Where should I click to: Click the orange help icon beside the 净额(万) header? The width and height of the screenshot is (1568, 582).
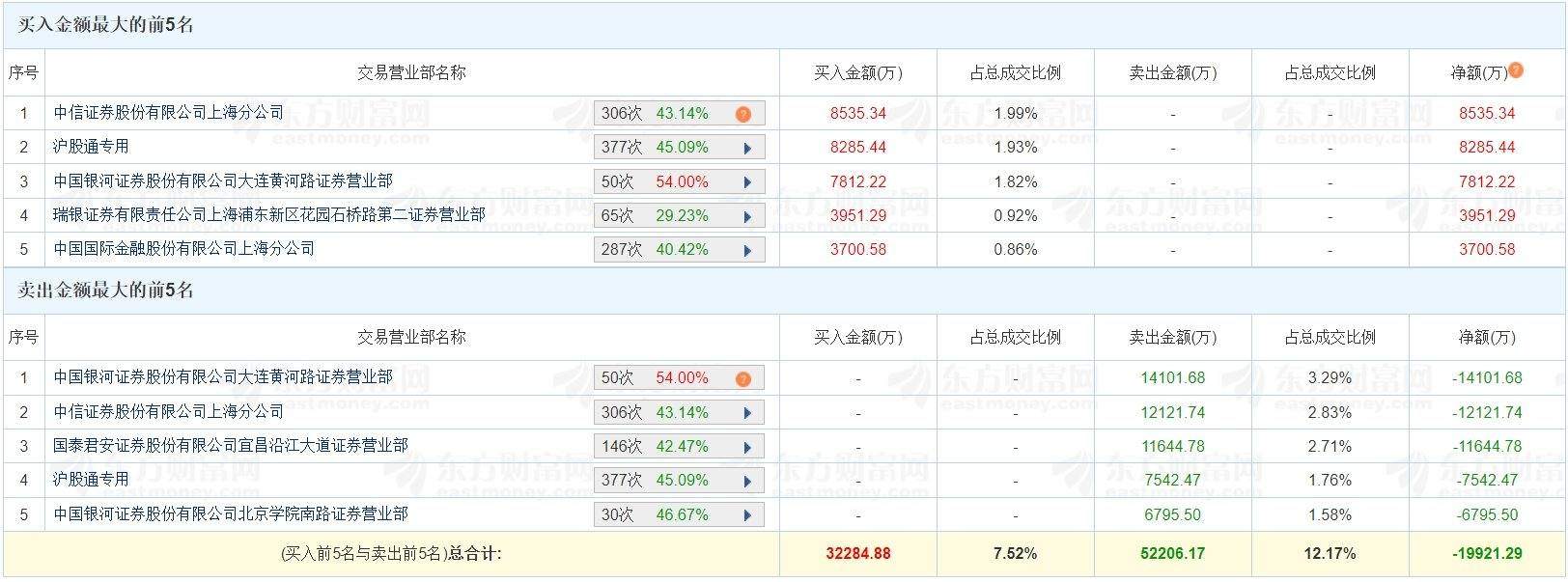tap(1516, 70)
